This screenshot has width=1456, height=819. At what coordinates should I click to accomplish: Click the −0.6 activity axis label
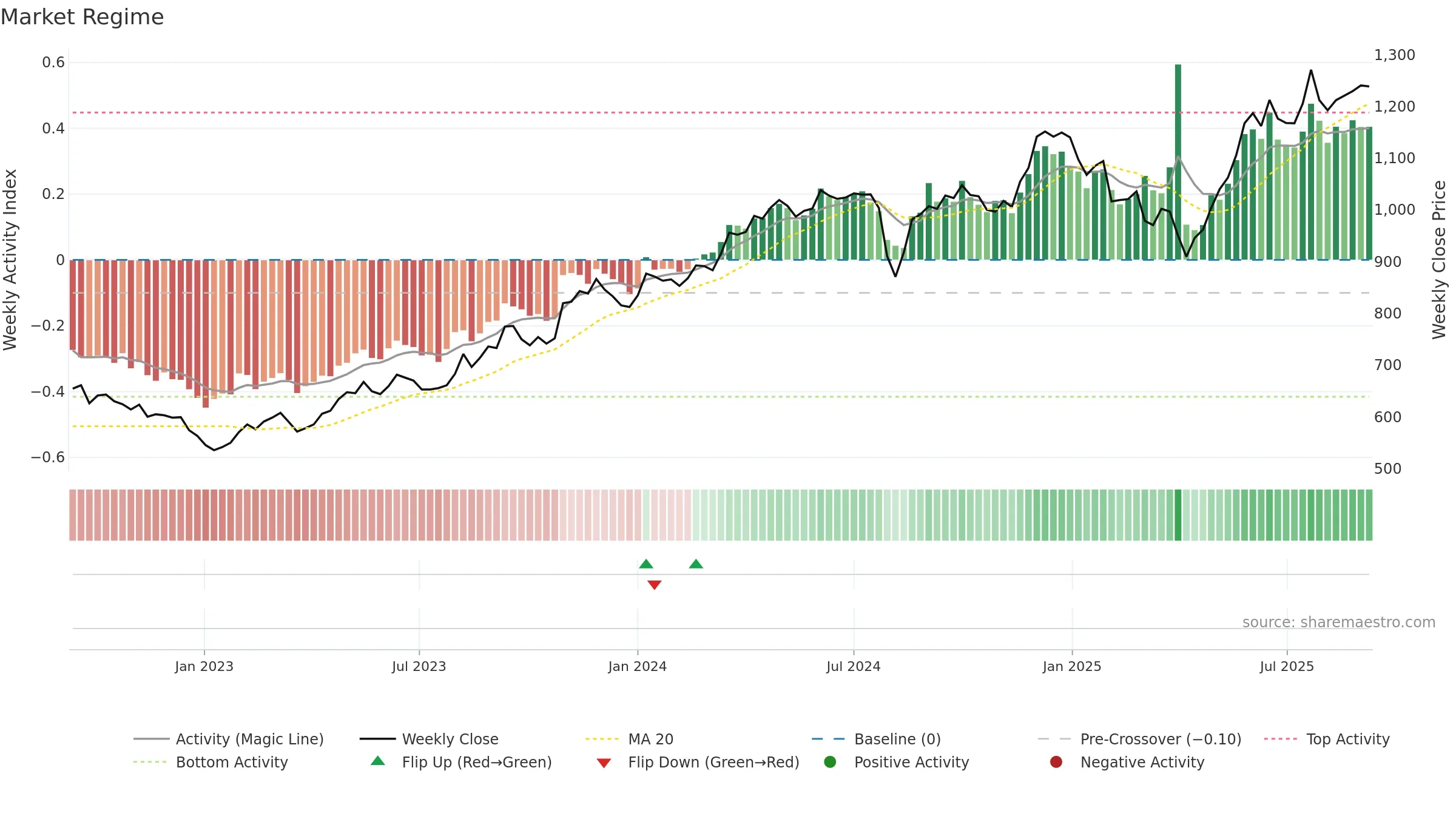coord(48,457)
